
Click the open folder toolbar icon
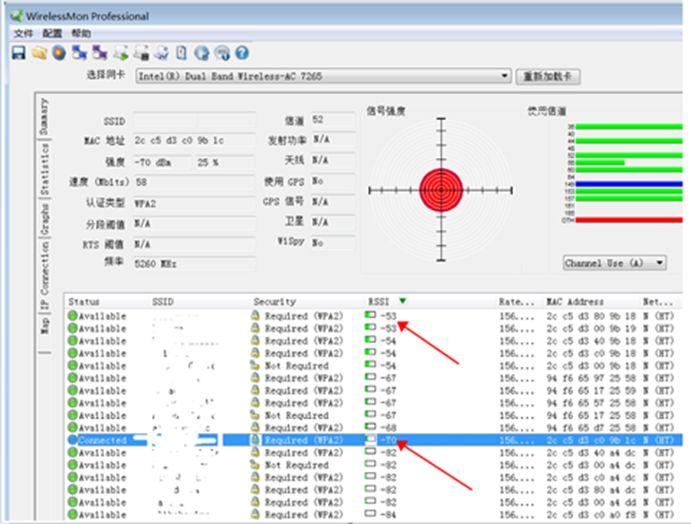tap(39, 53)
